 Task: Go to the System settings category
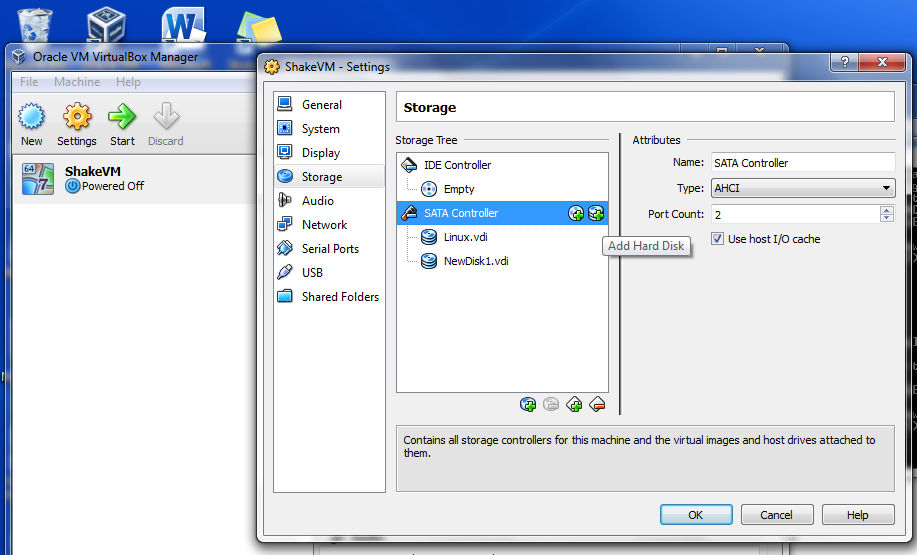pyautogui.click(x=329, y=129)
